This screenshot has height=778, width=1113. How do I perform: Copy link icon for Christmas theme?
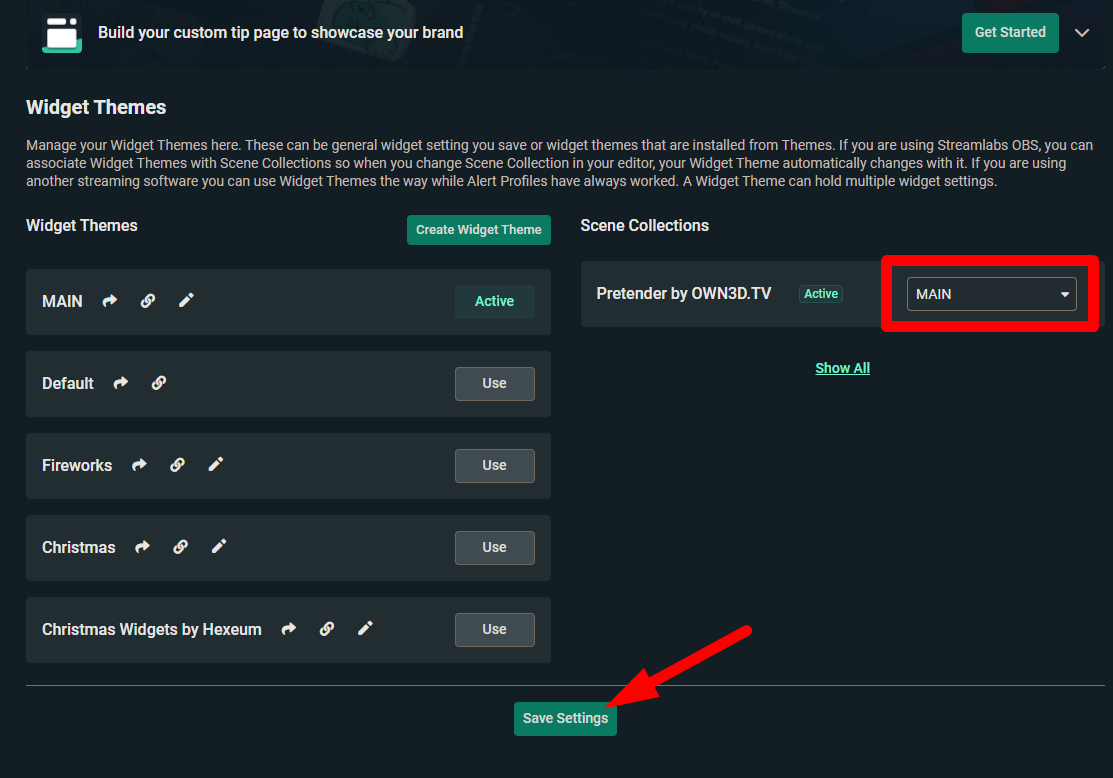pos(181,547)
